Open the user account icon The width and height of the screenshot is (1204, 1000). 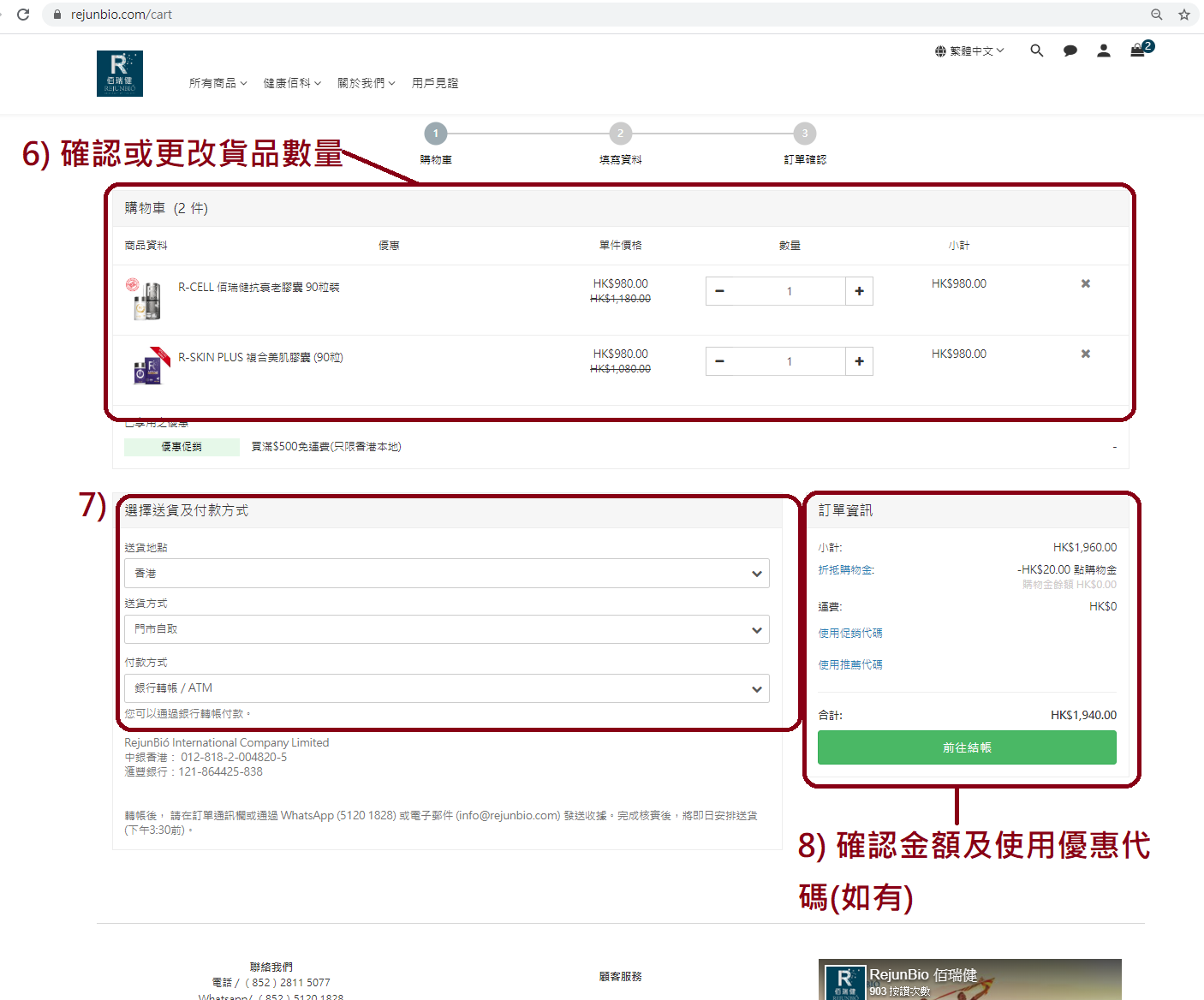1104,51
